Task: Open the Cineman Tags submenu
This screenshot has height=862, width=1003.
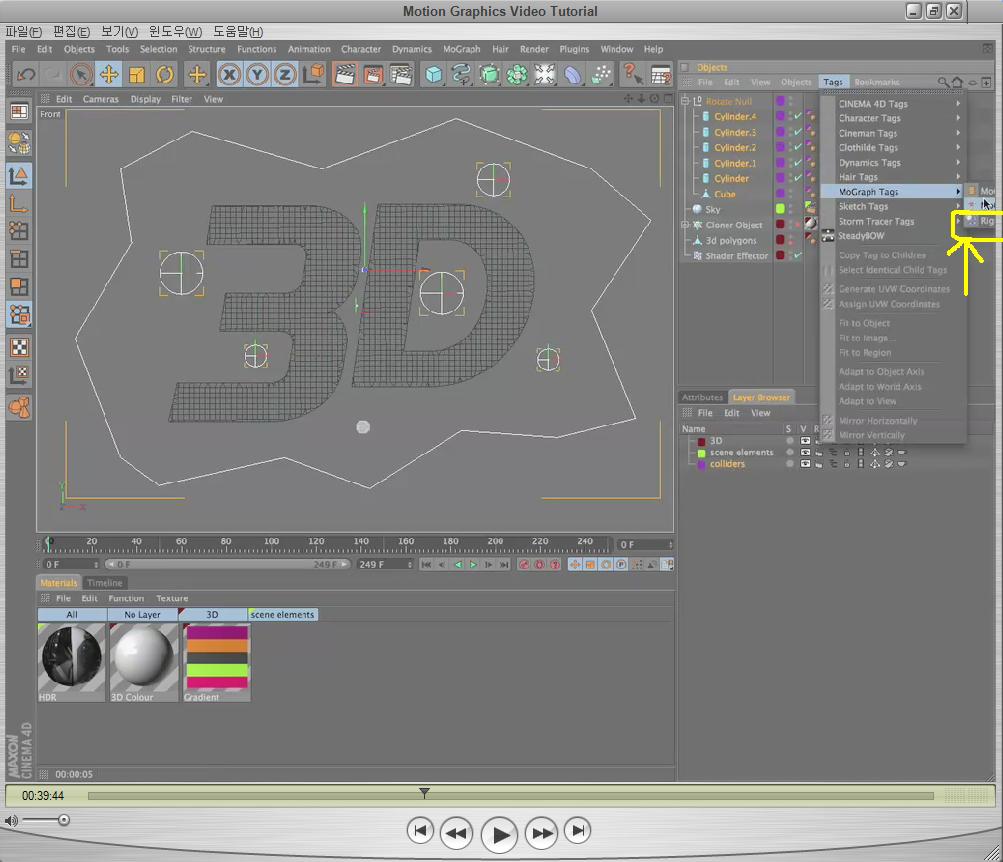Action: pyautogui.click(x=894, y=133)
